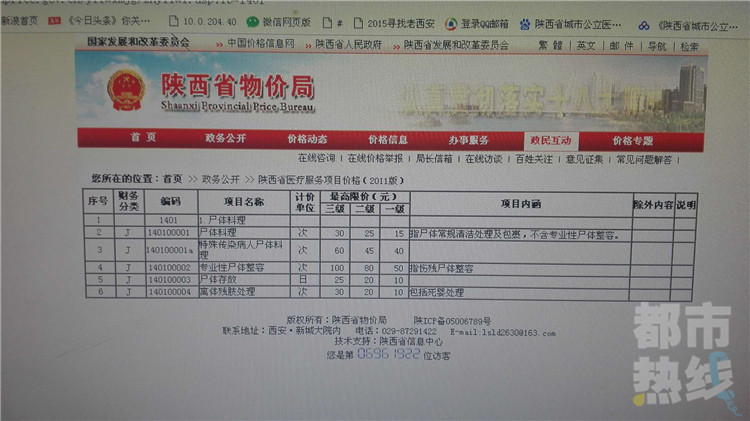
Task: Click the national emblem logo
Action: (125, 90)
